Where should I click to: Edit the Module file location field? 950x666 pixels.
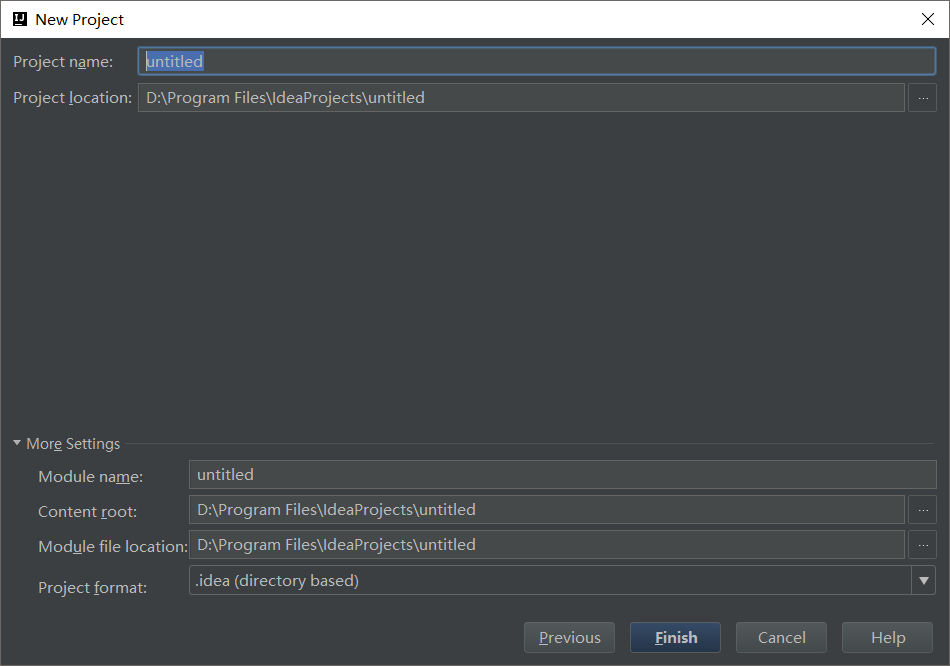[546, 545]
